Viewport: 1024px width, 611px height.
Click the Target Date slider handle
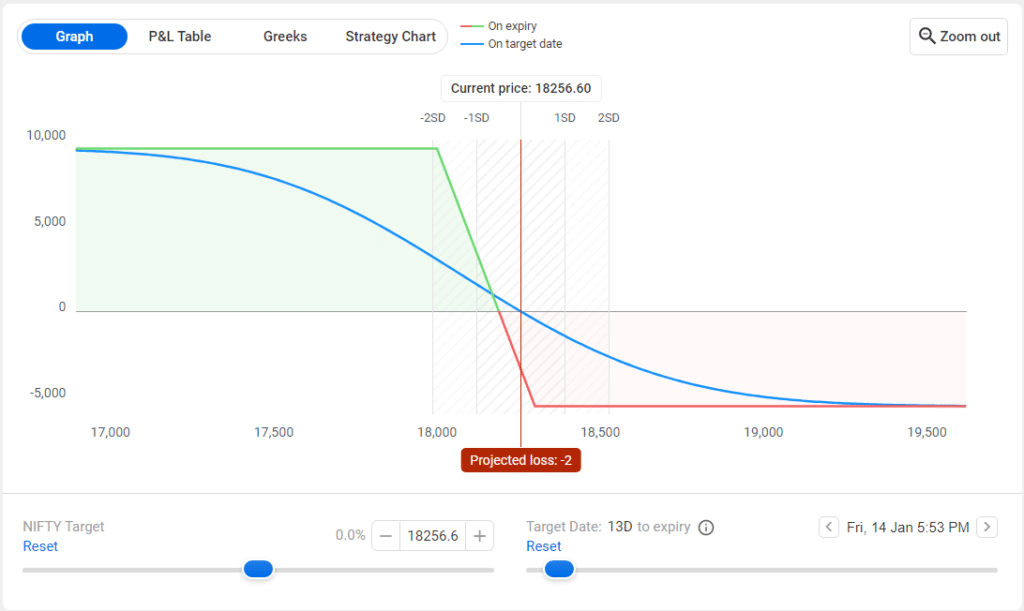click(560, 568)
